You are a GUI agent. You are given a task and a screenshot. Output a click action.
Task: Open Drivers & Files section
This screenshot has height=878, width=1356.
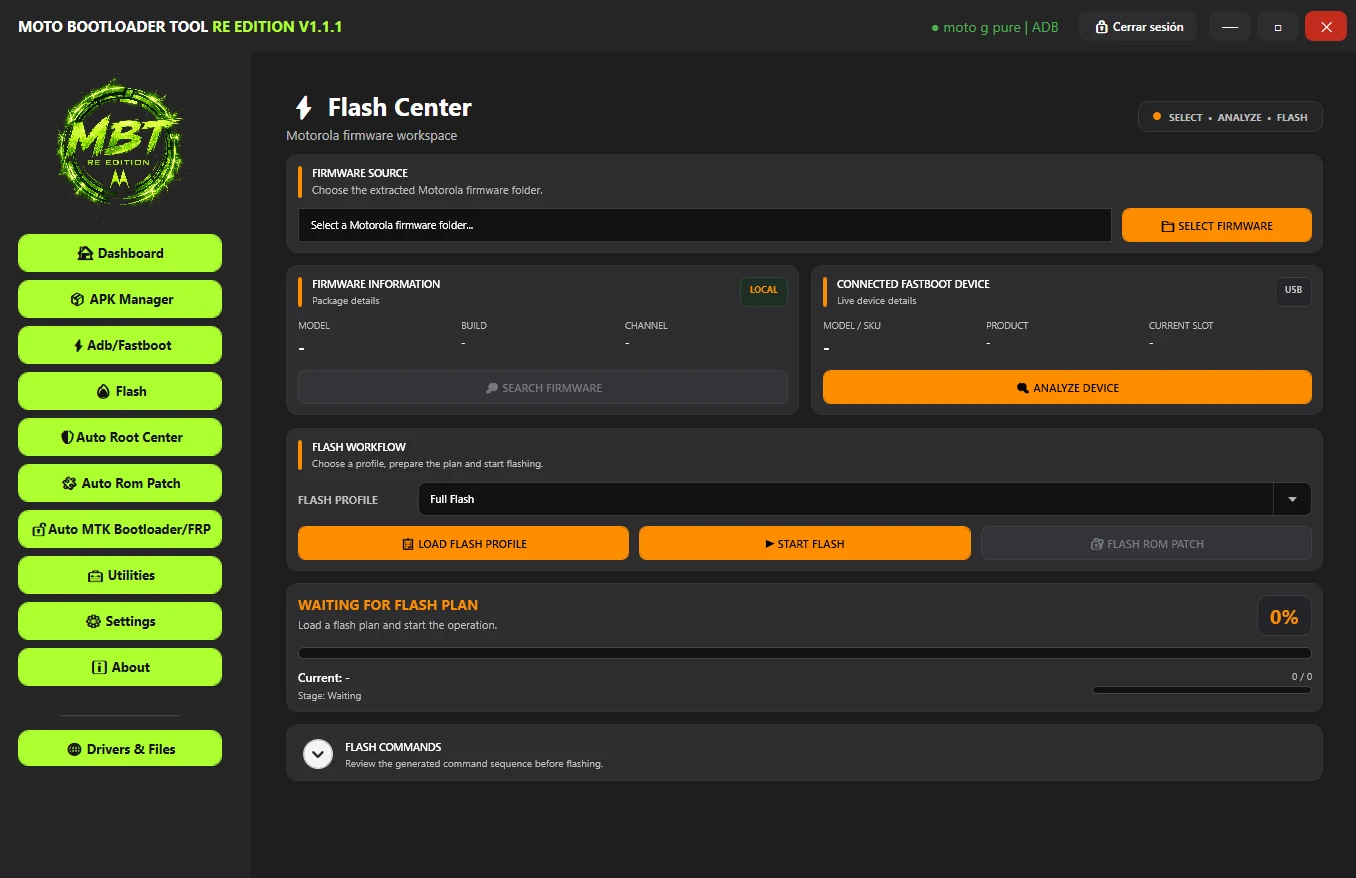click(x=120, y=749)
